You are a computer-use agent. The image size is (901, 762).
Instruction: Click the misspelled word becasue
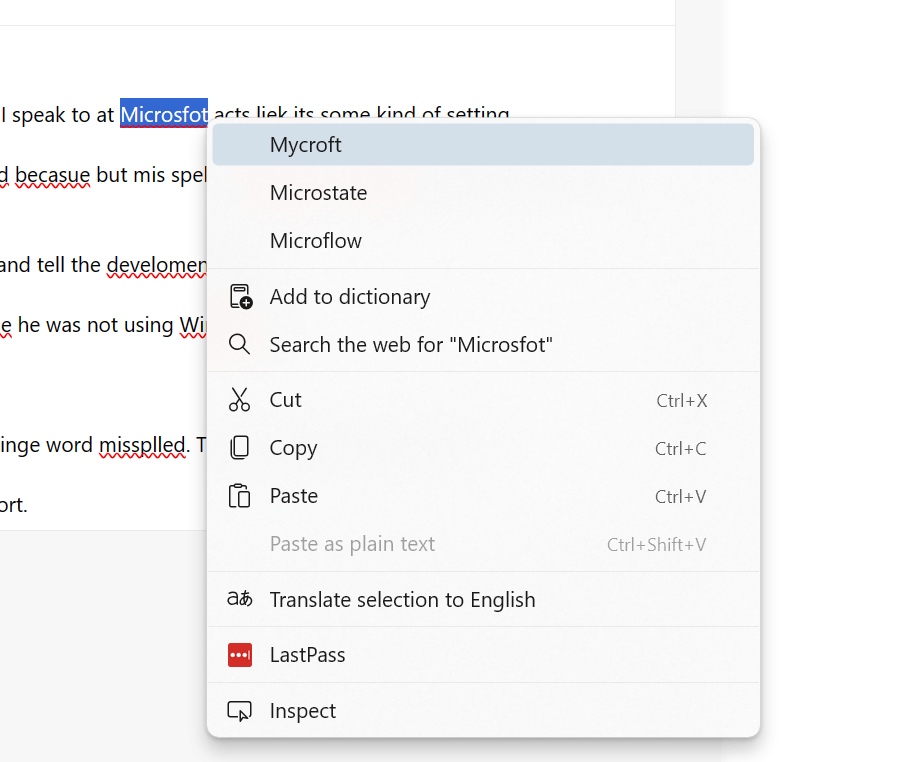coord(52,175)
